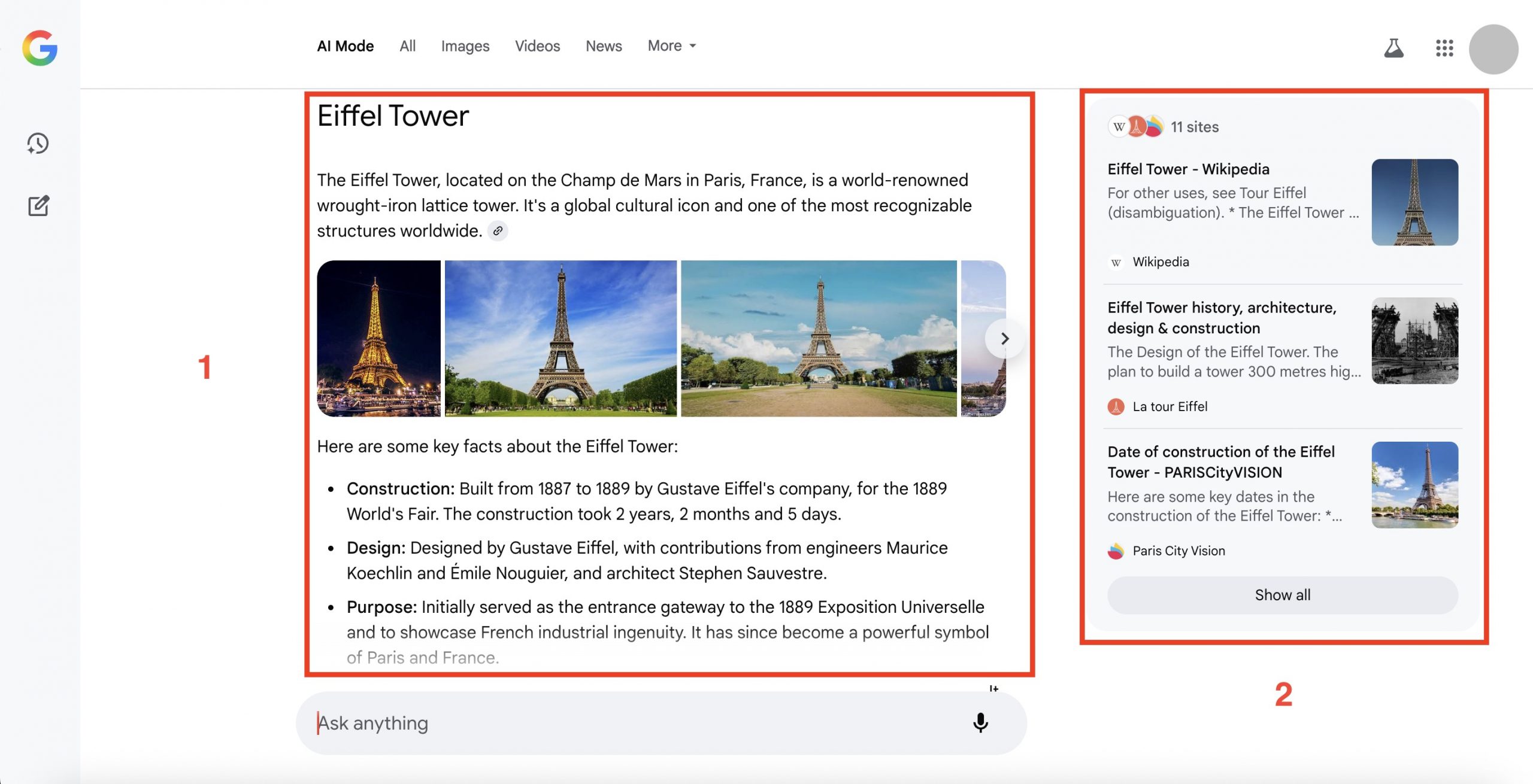
Task: Click the microphone voice search icon
Action: point(980,723)
